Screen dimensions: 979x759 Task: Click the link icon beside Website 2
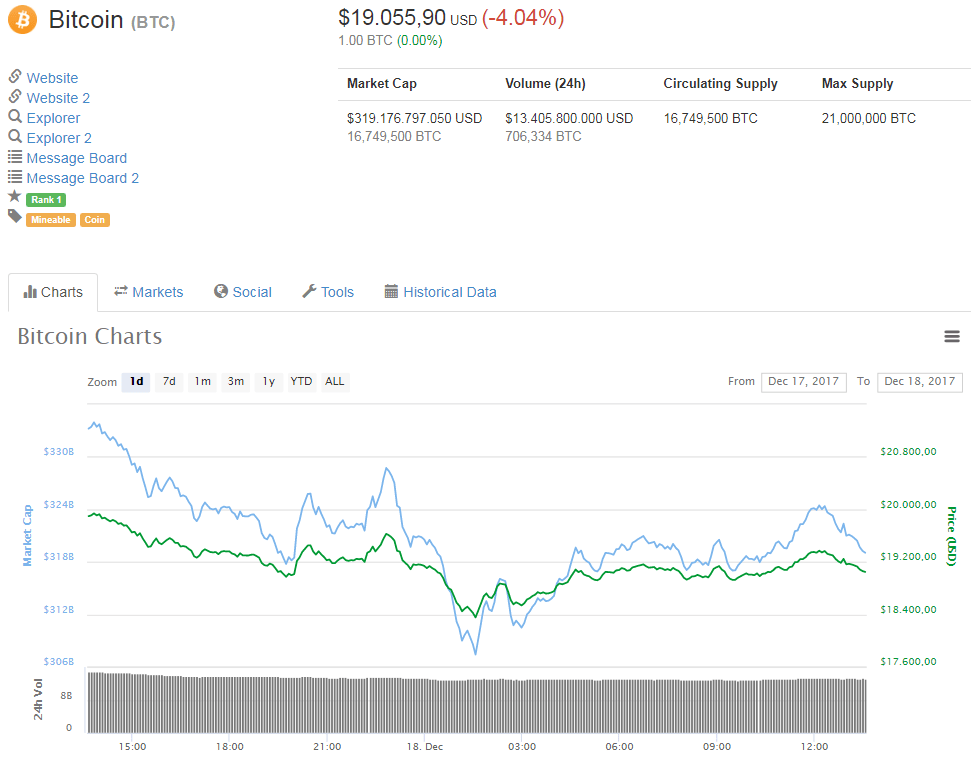click(x=15, y=96)
